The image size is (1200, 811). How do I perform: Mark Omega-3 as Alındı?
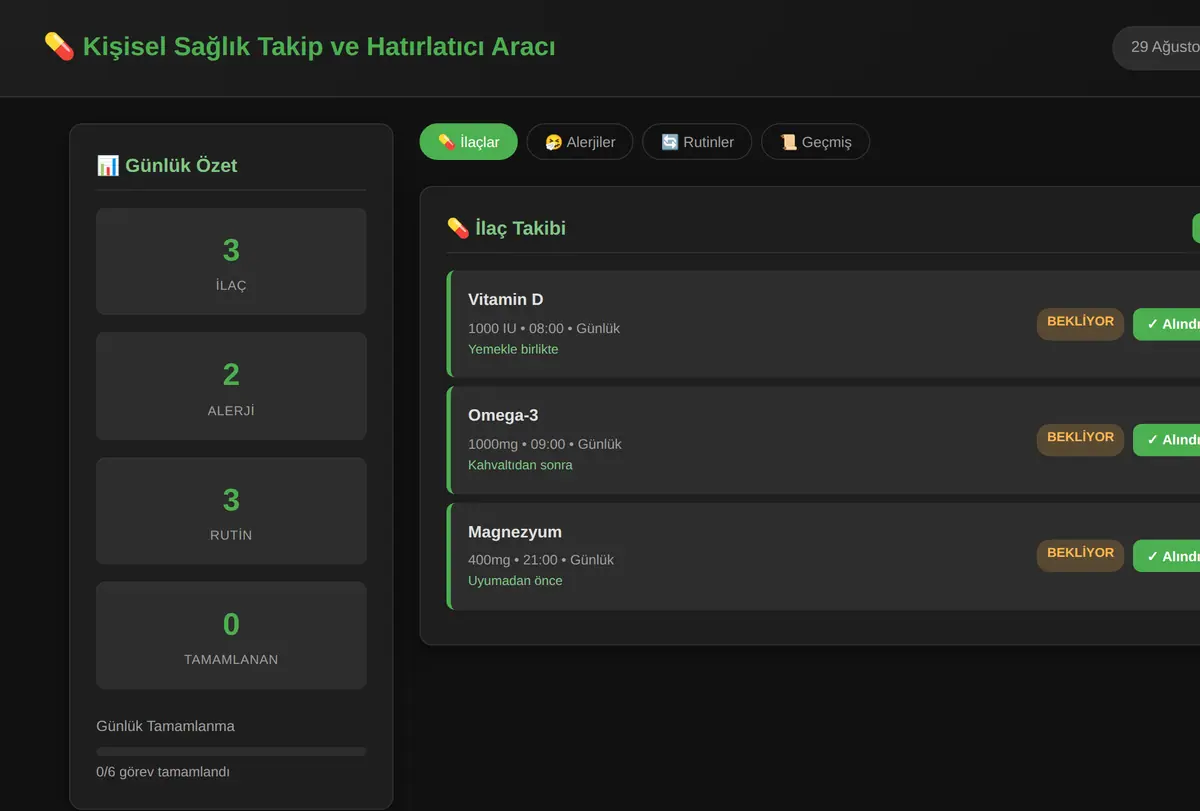tap(1167, 440)
